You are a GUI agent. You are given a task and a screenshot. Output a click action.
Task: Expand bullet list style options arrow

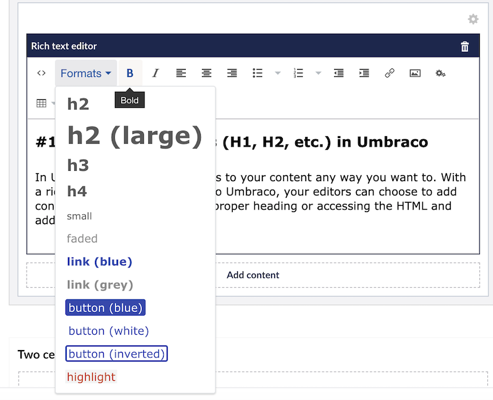point(278,73)
